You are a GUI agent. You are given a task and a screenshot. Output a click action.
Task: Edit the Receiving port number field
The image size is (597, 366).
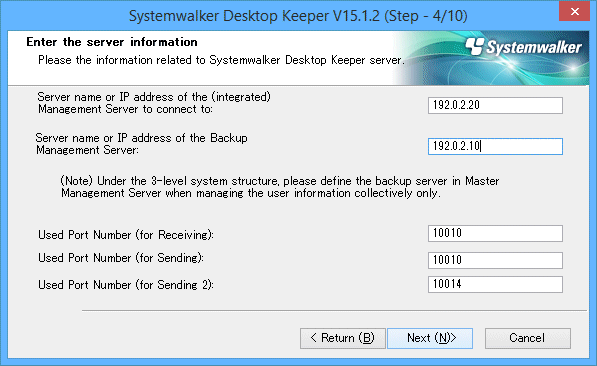pos(495,233)
